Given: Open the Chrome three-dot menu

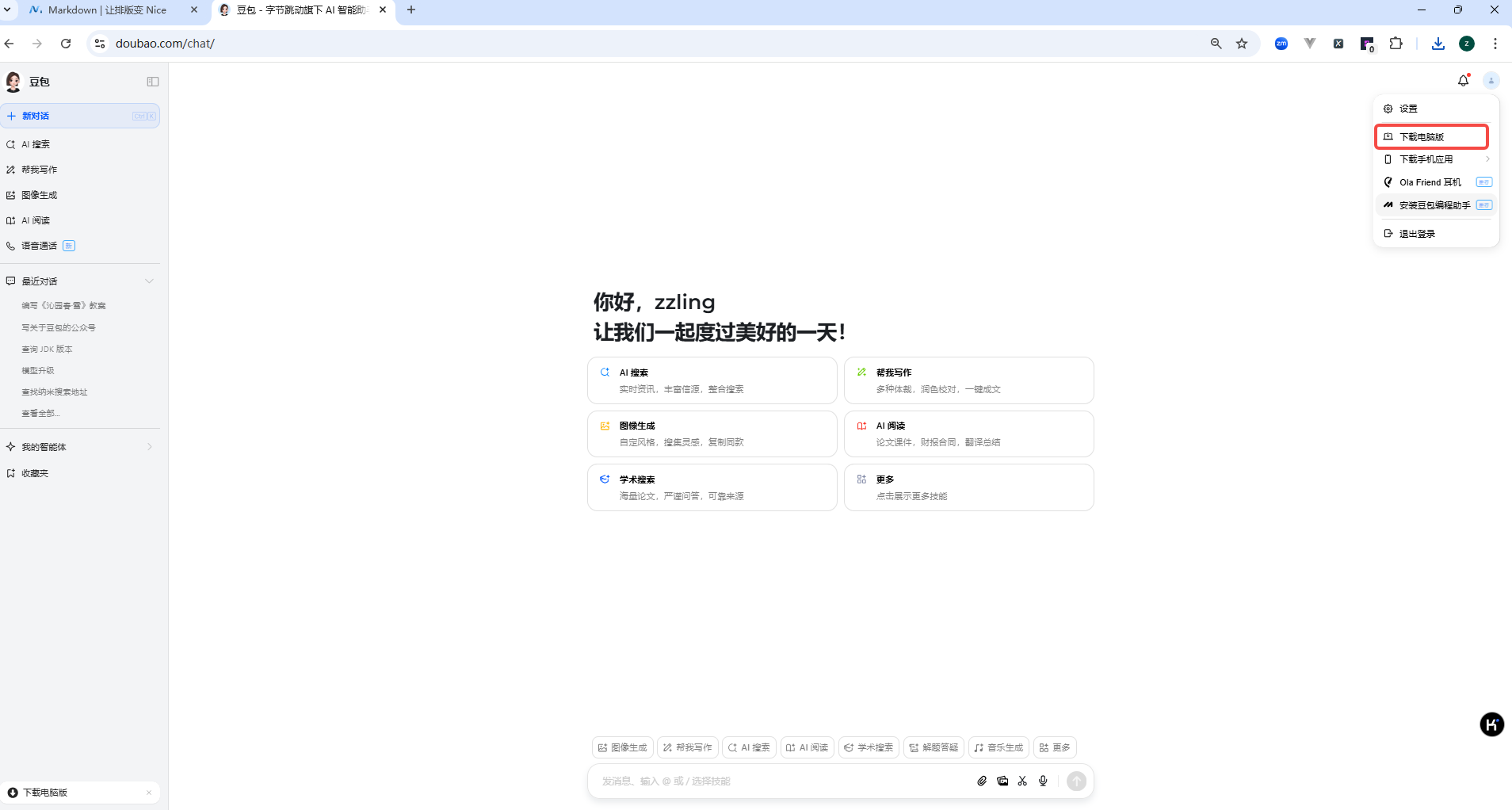Looking at the screenshot, I should pyautogui.click(x=1495, y=44).
